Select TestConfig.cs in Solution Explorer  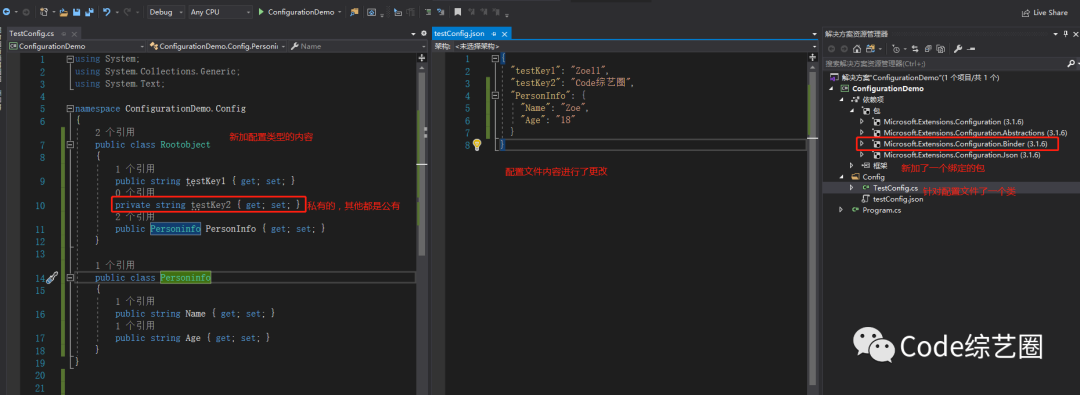pyautogui.click(x=895, y=188)
